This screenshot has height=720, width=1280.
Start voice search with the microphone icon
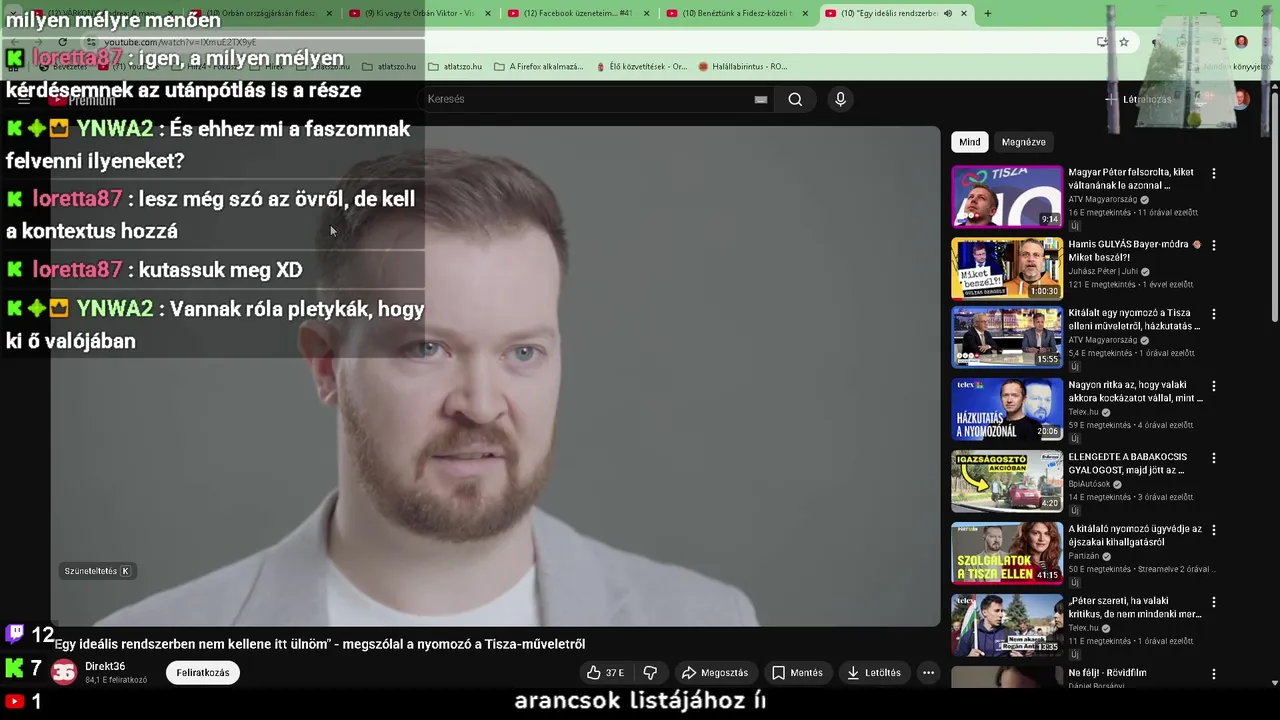click(840, 99)
